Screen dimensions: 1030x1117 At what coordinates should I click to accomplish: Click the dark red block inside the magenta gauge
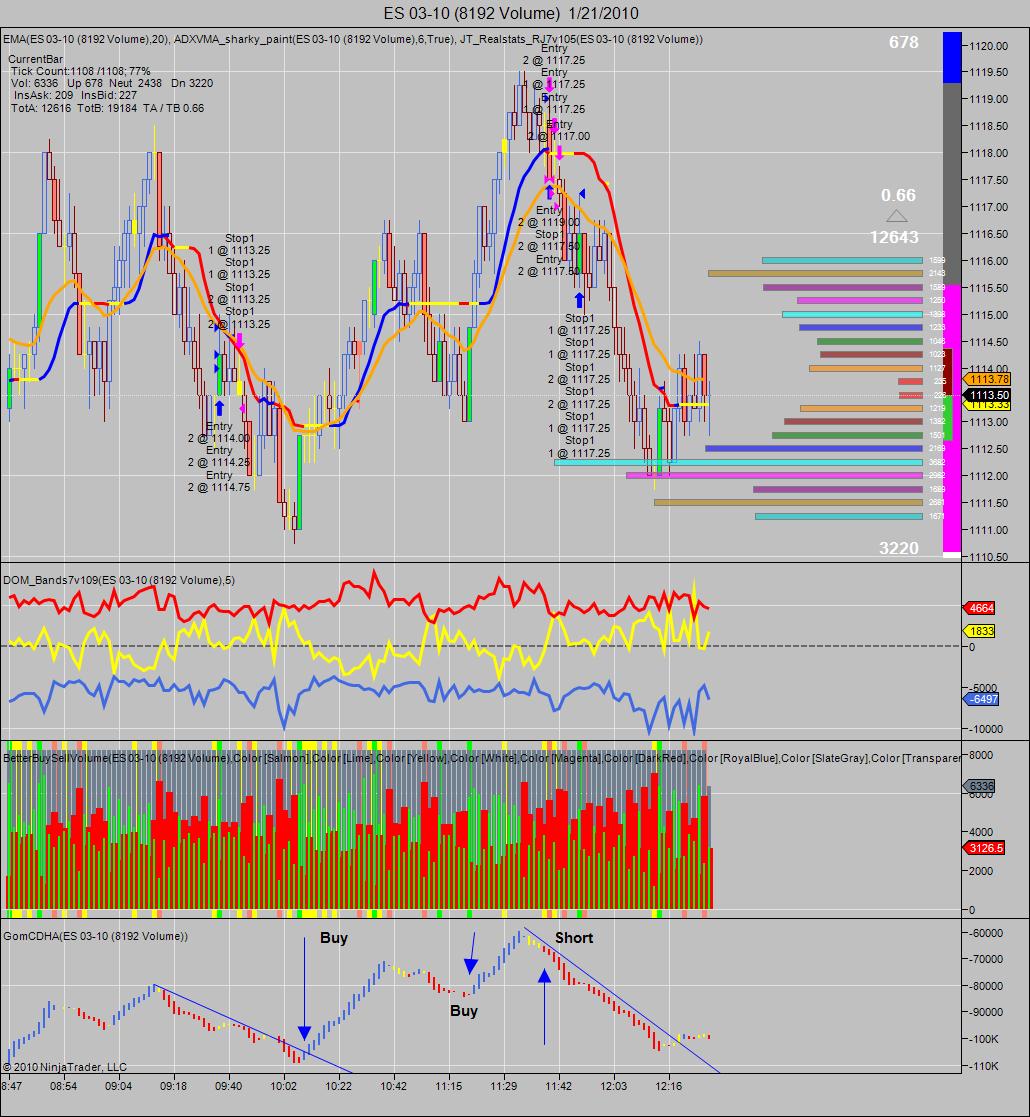point(948,371)
